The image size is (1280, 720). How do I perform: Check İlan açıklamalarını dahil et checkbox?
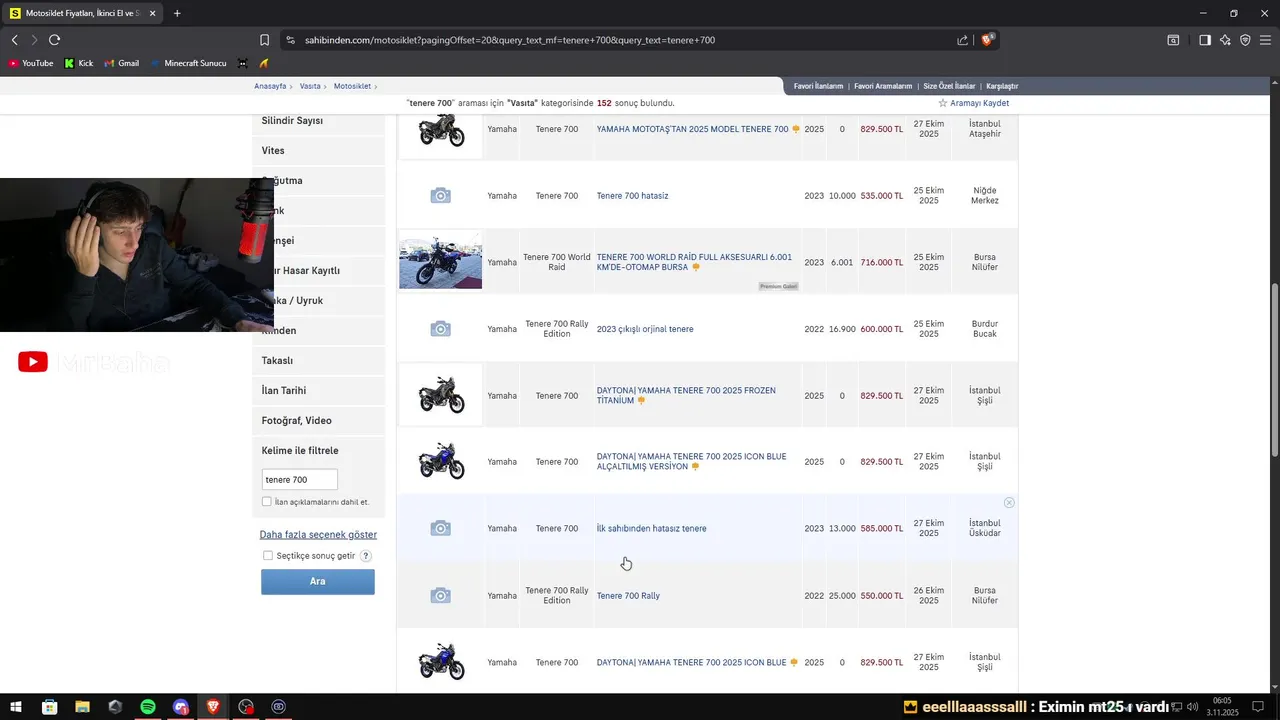[267, 502]
